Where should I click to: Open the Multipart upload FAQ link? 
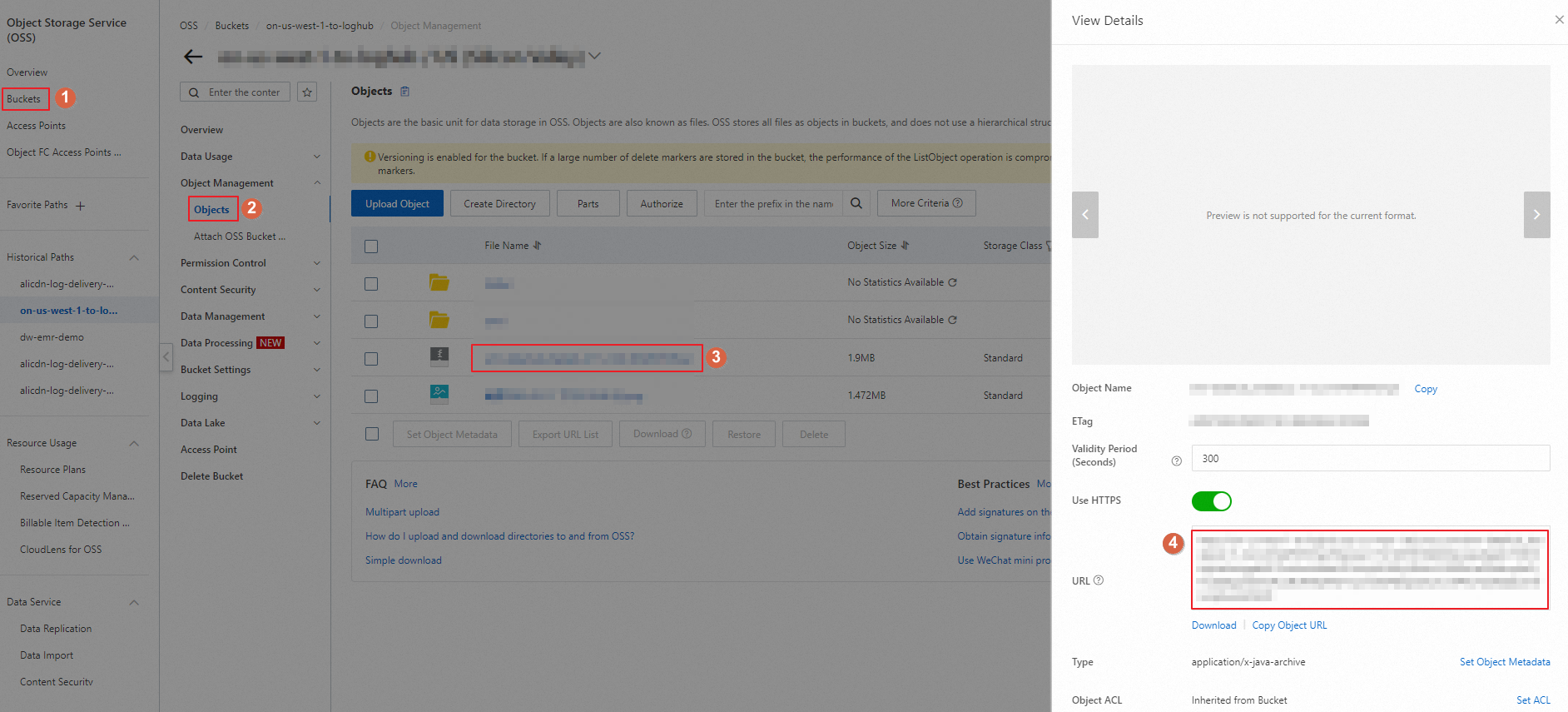[x=402, y=512]
